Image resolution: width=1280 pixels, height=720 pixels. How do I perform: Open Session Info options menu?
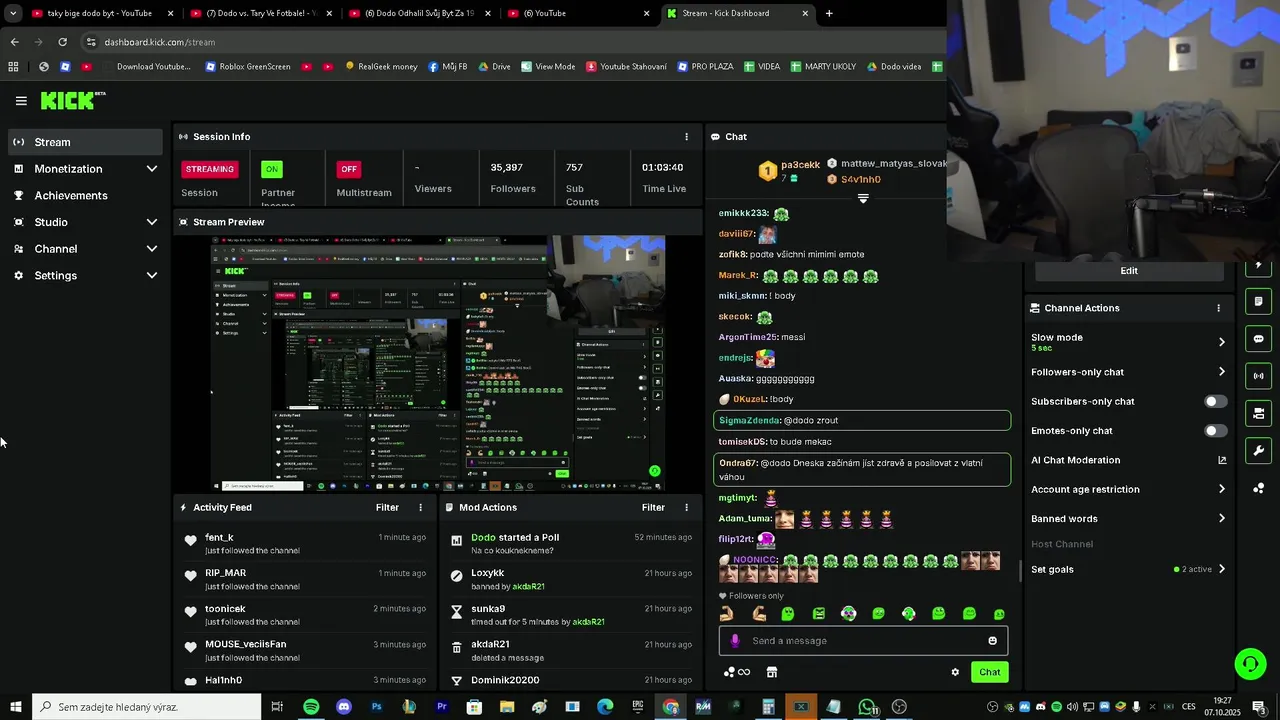tap(686, 137)
